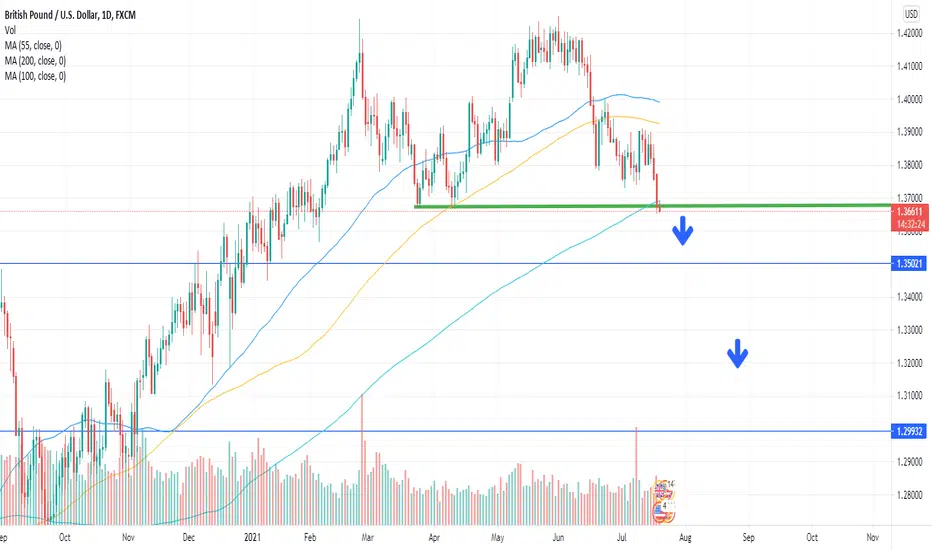Select the MA (55, close, 0) legend
The image size is (932, 550).
point(33,46)
